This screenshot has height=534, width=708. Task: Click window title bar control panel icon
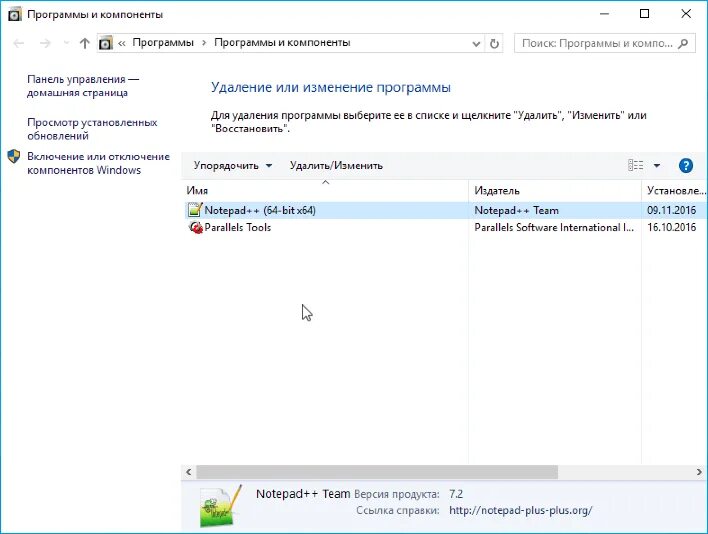click(x=14, y=15)
